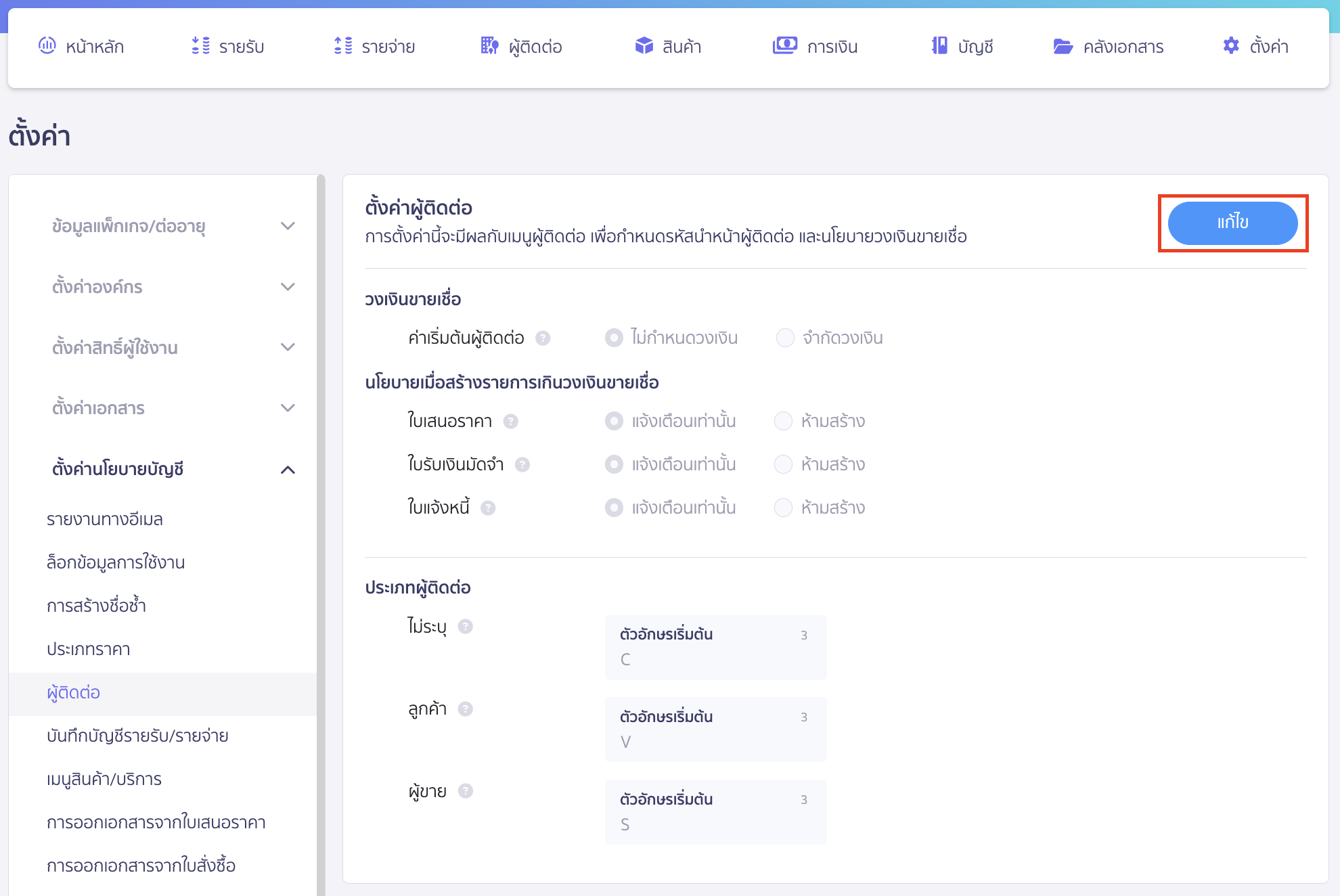Image resolution: width=1340 pixels, height=896 pixels.
Task: Select แจ้งเตือนเท่านั้น for ใบแจ้งหนี้
Action: coord(614,507)
